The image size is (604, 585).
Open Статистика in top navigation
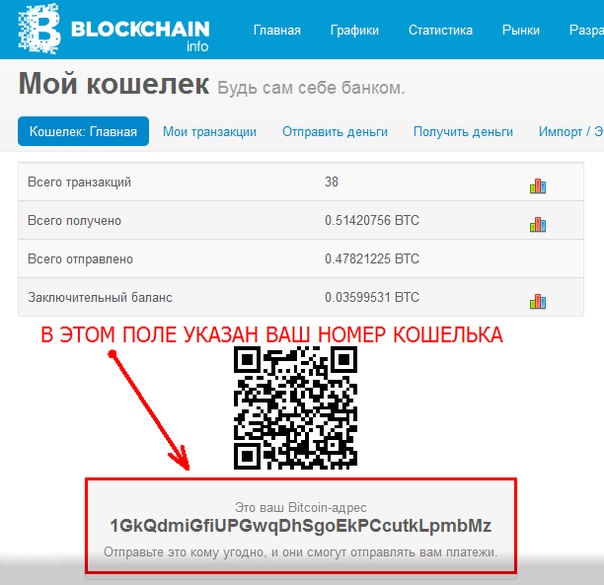coord(440,30)
